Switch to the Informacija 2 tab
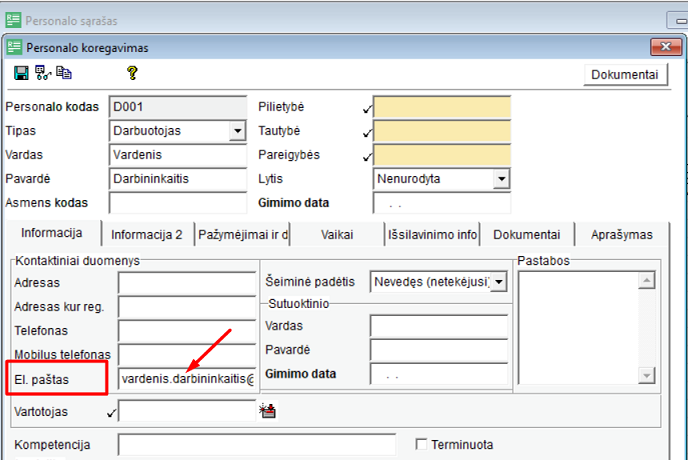The image size is (688, 460). 146,235
